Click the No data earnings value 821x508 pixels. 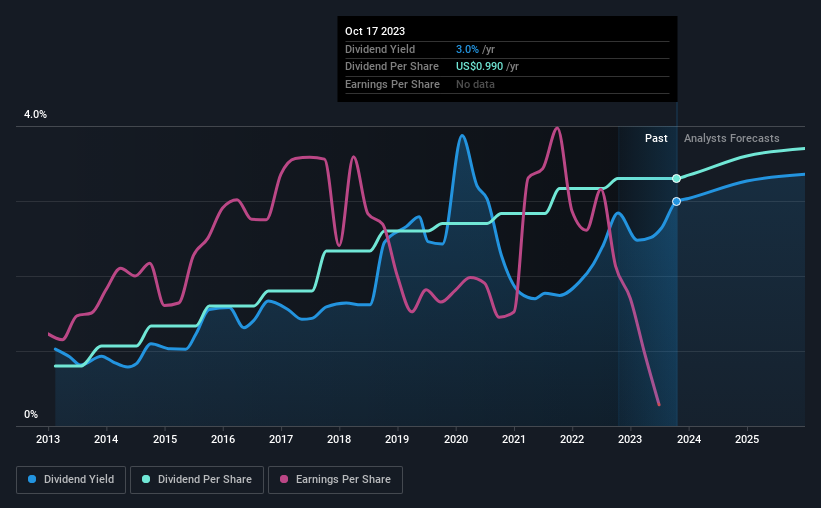(x=475, y=84)
